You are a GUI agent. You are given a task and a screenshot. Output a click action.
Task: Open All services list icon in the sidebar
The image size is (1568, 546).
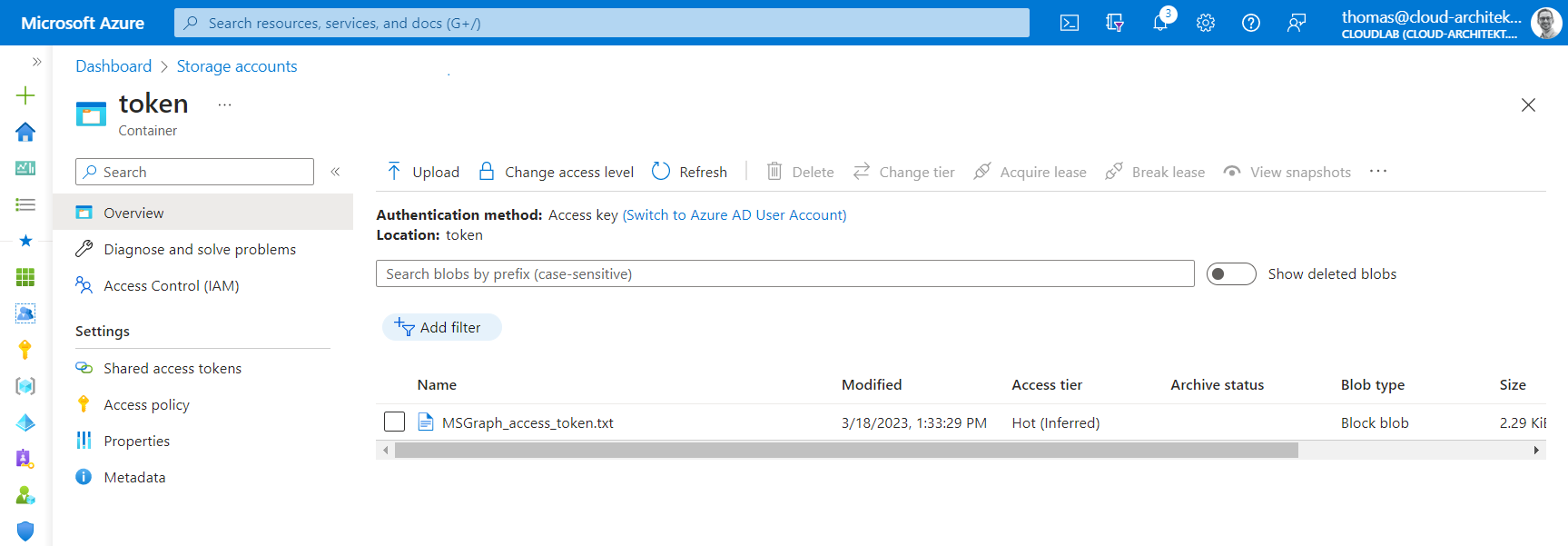point(25,204)
